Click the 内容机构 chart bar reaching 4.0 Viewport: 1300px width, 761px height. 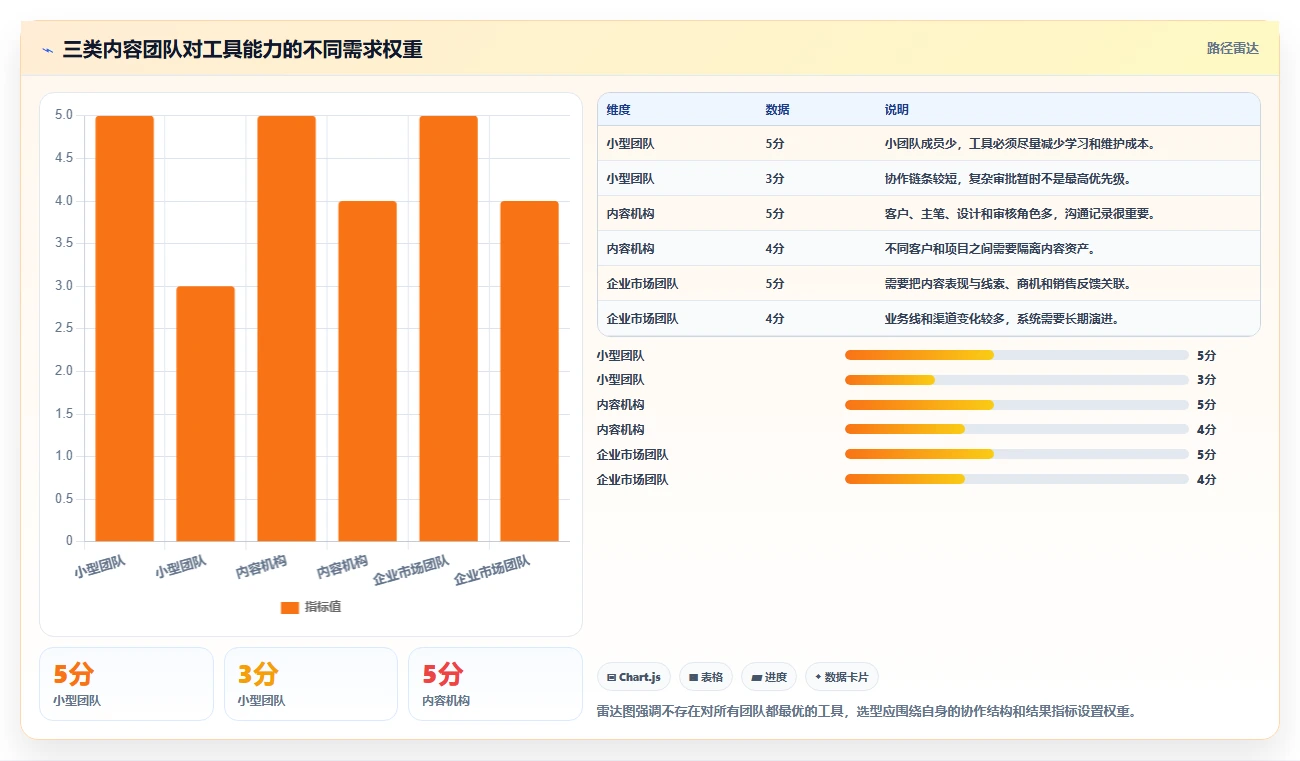click(367, 371)
